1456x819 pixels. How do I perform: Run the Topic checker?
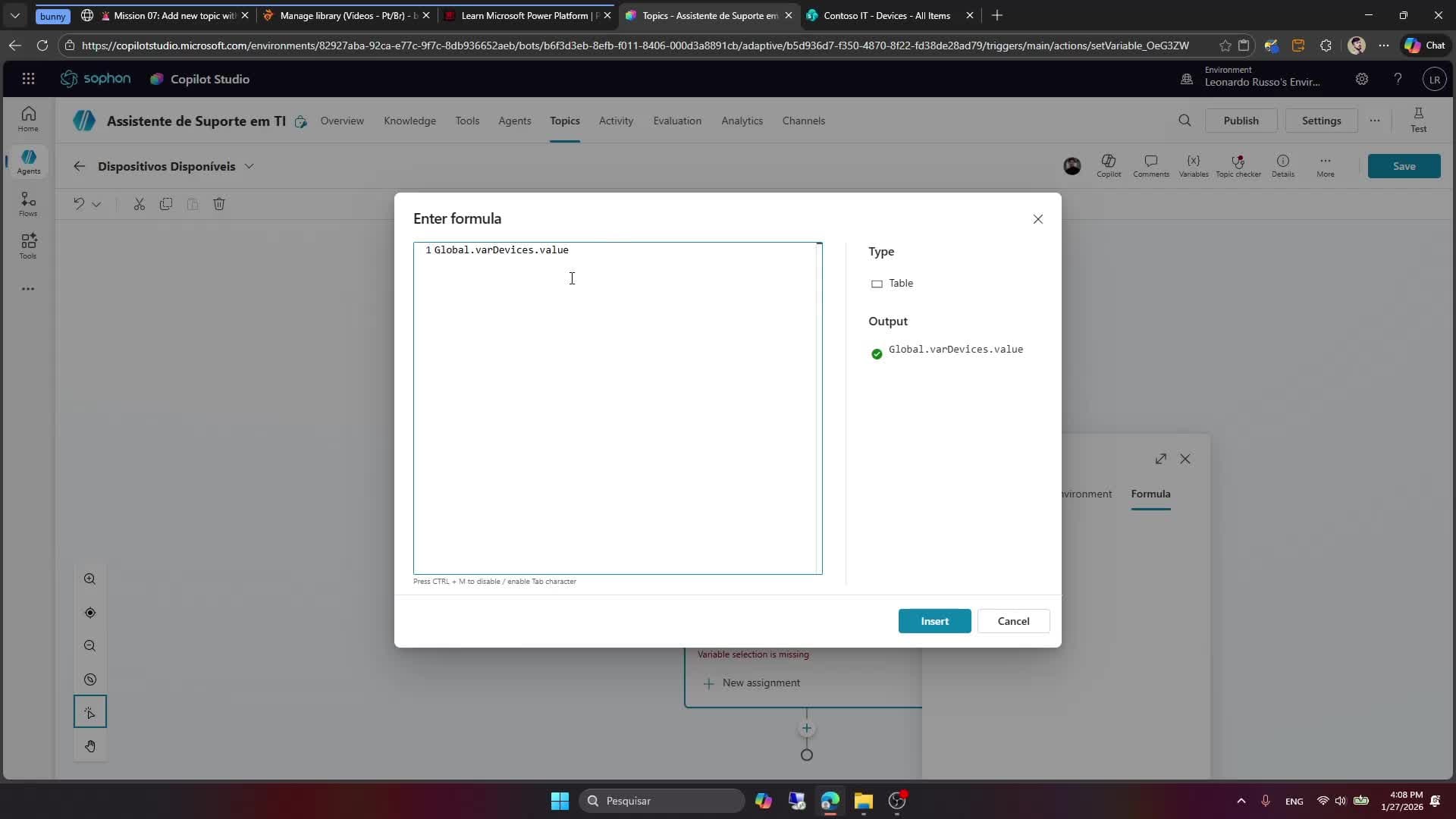[1239, 165]
